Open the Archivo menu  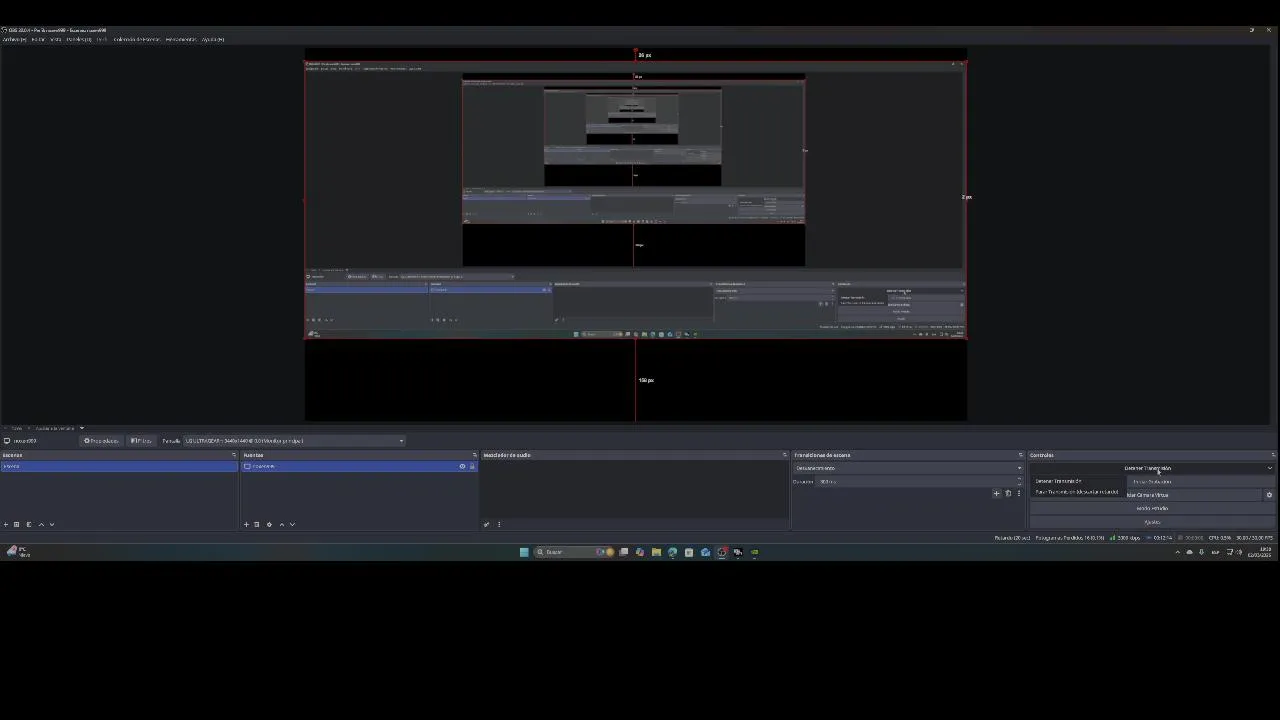[14, 40]
